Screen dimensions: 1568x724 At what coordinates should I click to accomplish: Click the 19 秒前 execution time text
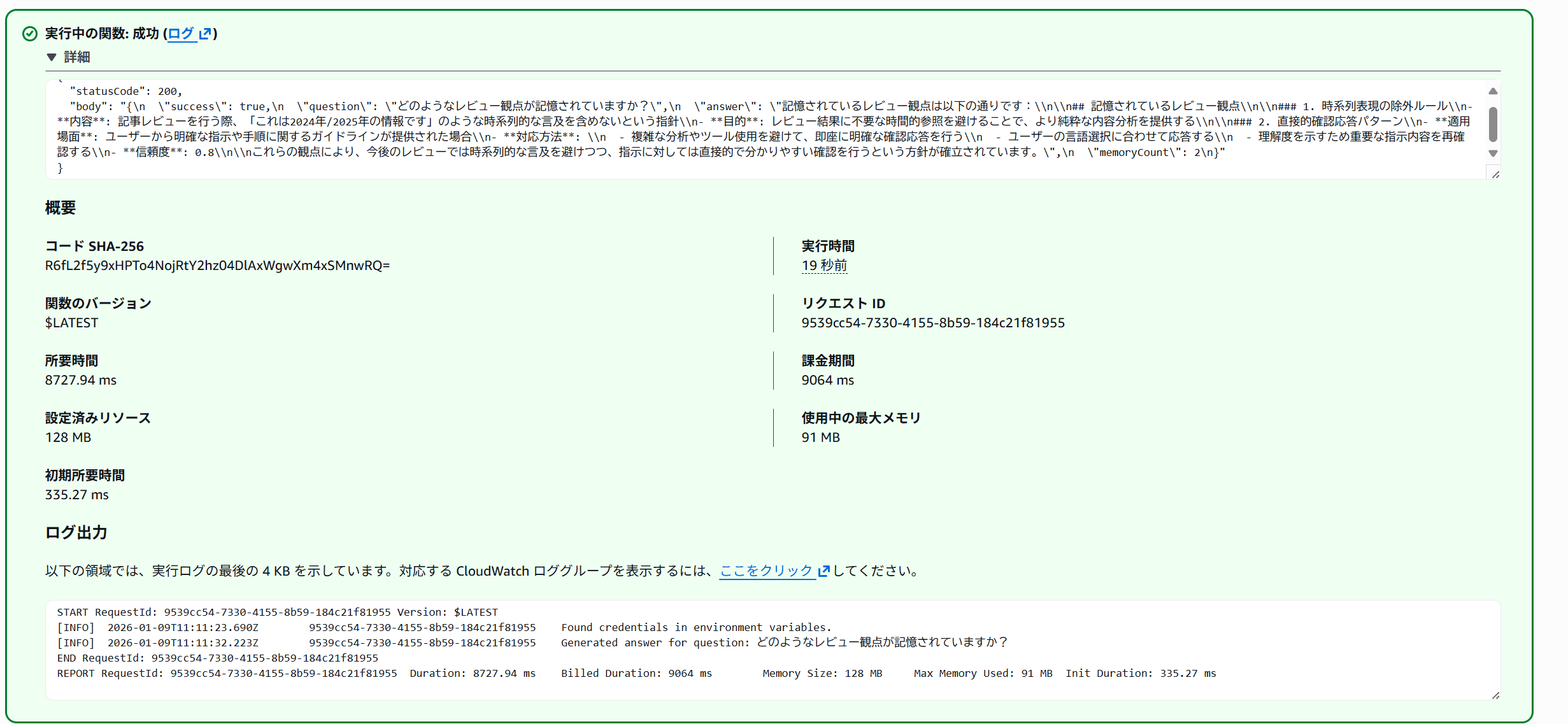(x=824, y=266)
